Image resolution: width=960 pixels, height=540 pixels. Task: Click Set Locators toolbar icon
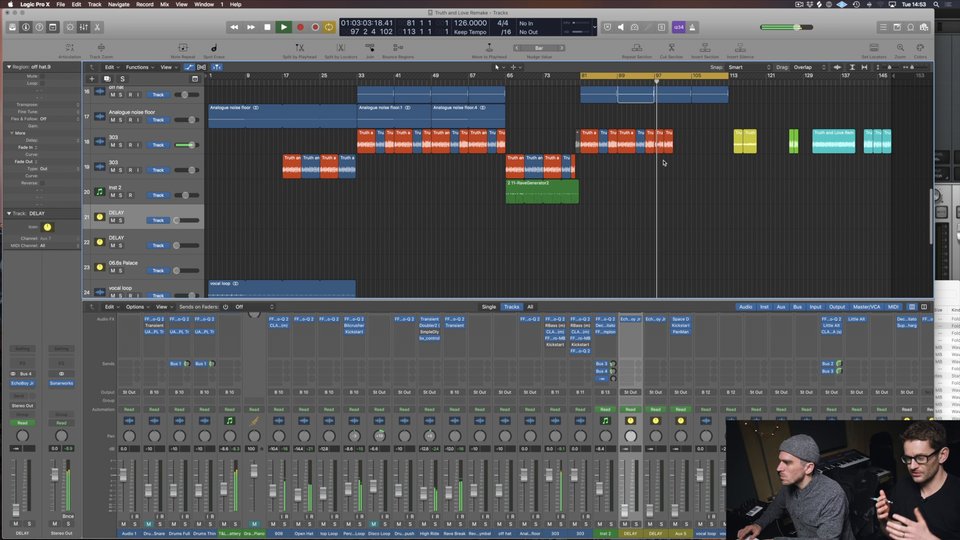[x=874, y=48]
